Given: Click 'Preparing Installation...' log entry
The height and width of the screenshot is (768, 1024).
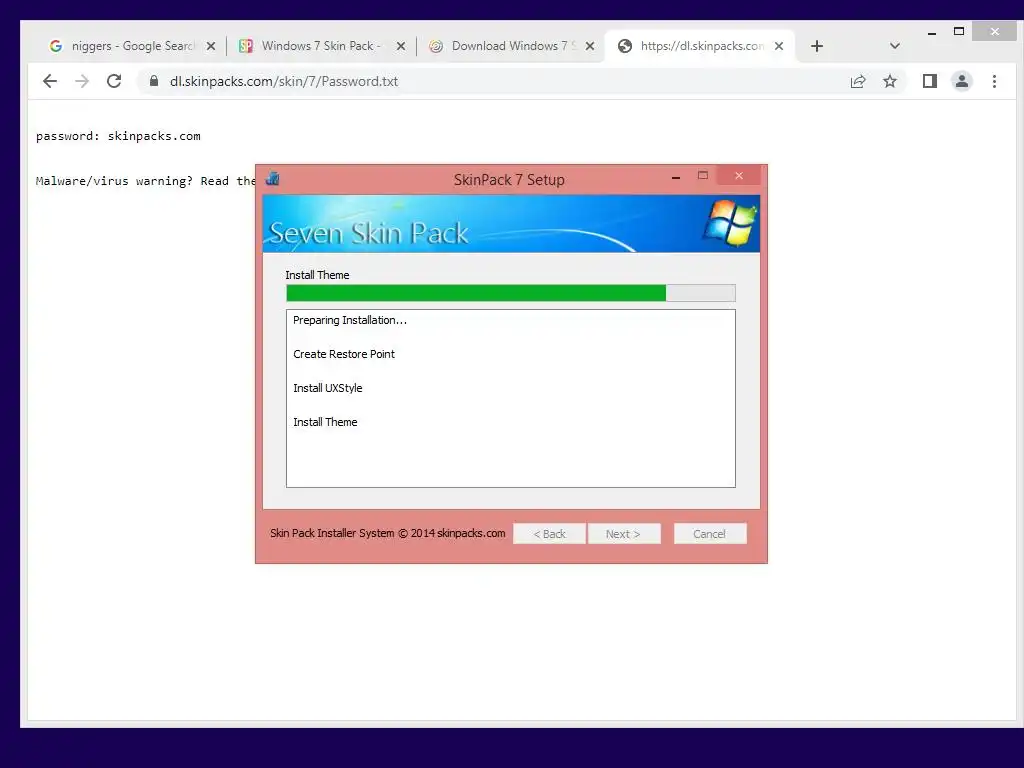Looking at the screenshot, I should point(349,320).
